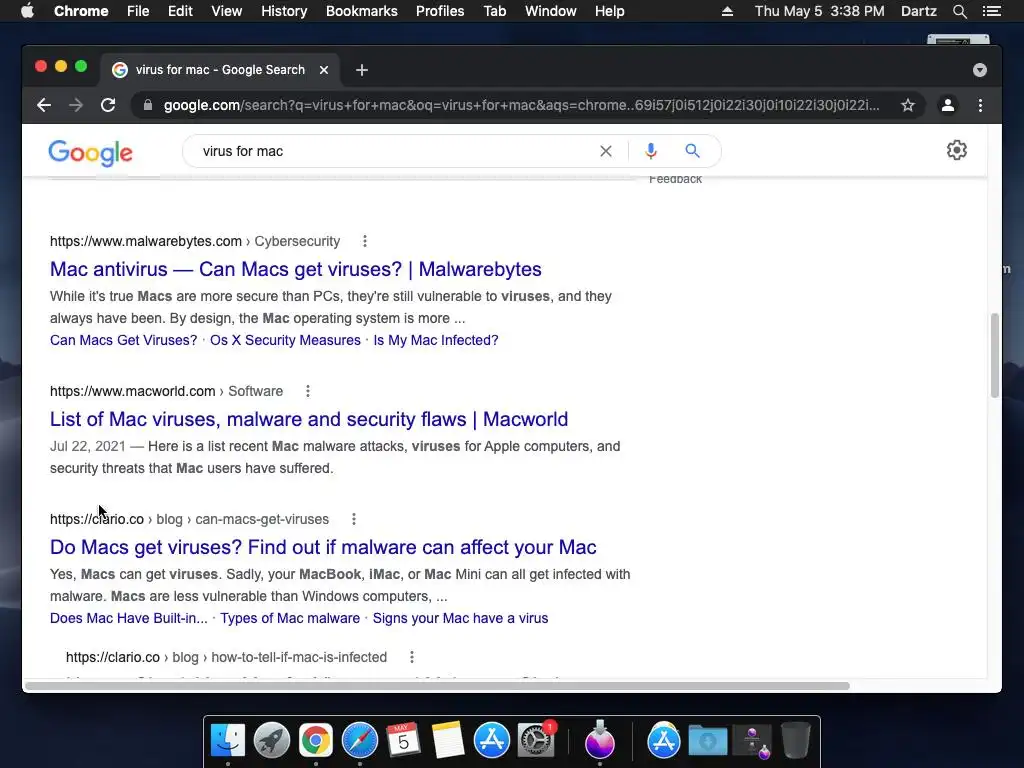Viewport: 1024px width, 768px height.
Task: Open Launchpad from the Dock
Action: point(272,741)
